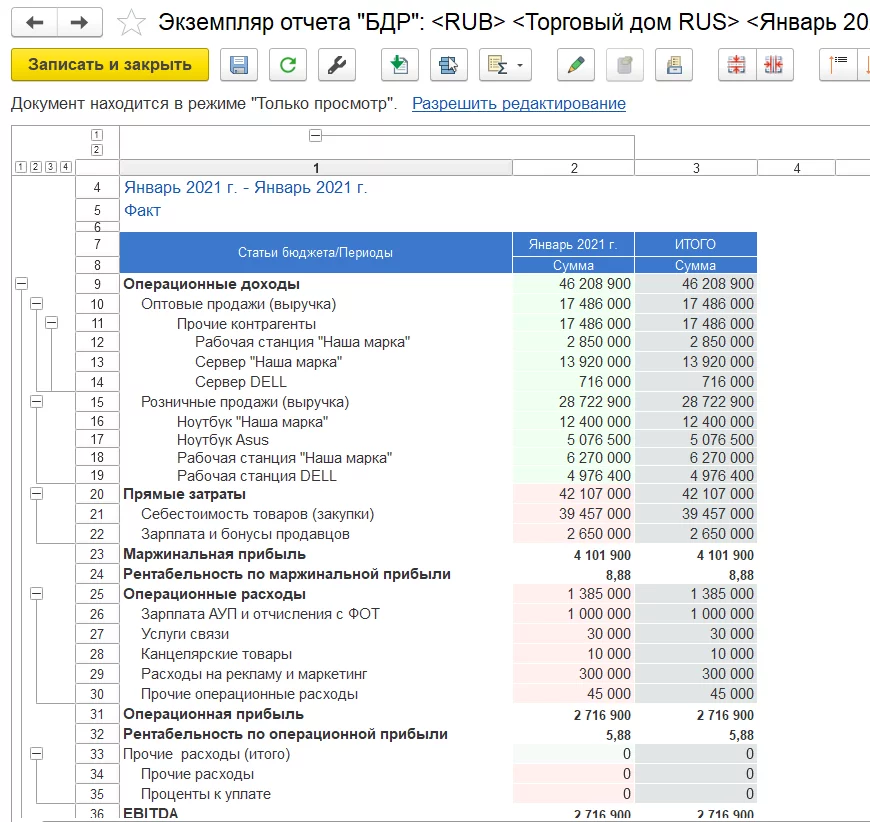The image size is (870, 822).
Task: Collapse the column group above column 1
Action: point(316,135)
